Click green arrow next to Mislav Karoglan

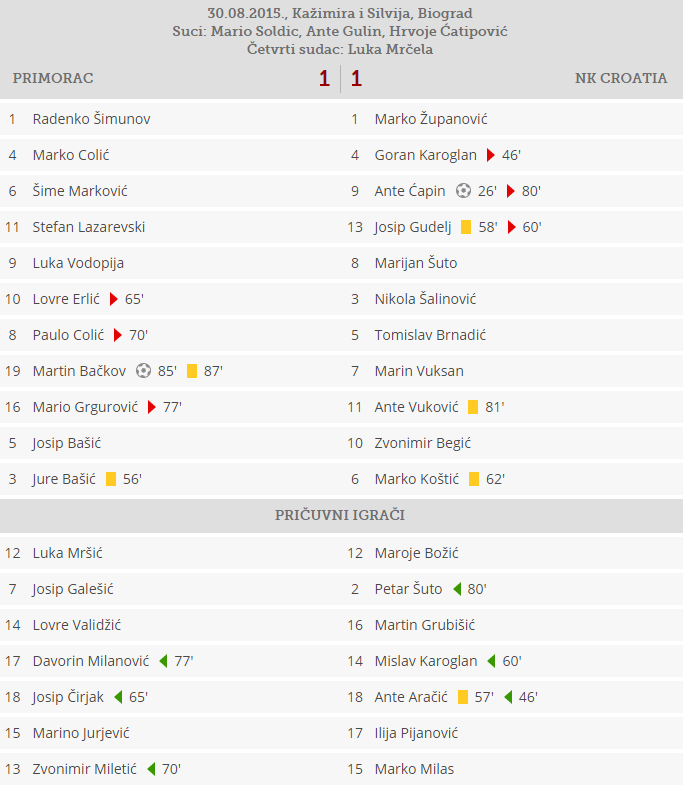coord(491,661)
